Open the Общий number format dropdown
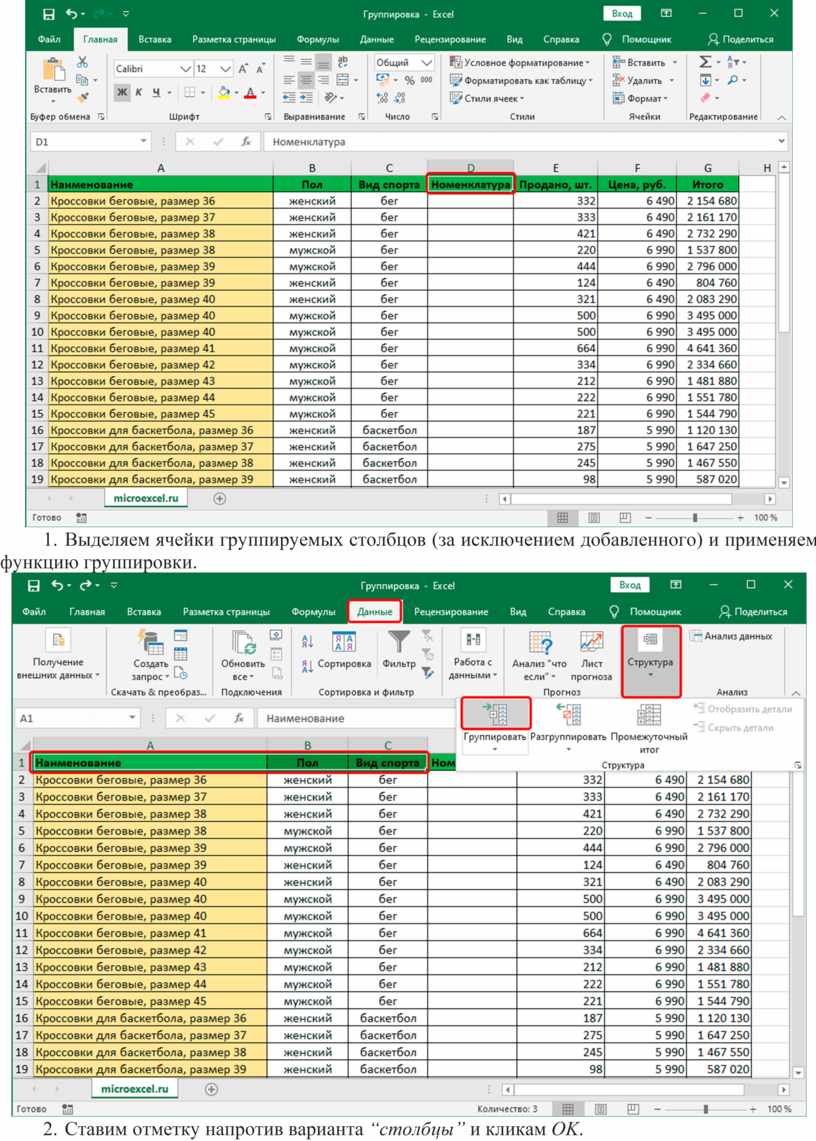This screenshot has height=1141, width=816. pos(427,63)
